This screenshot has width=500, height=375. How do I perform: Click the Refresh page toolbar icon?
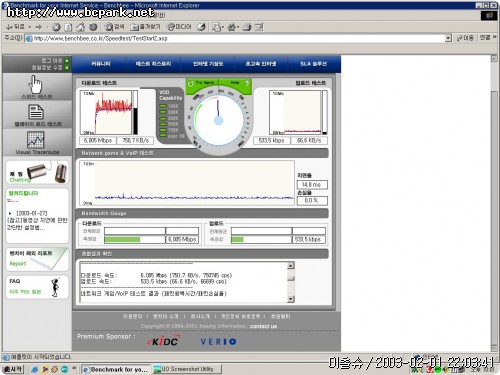point(68,27)
